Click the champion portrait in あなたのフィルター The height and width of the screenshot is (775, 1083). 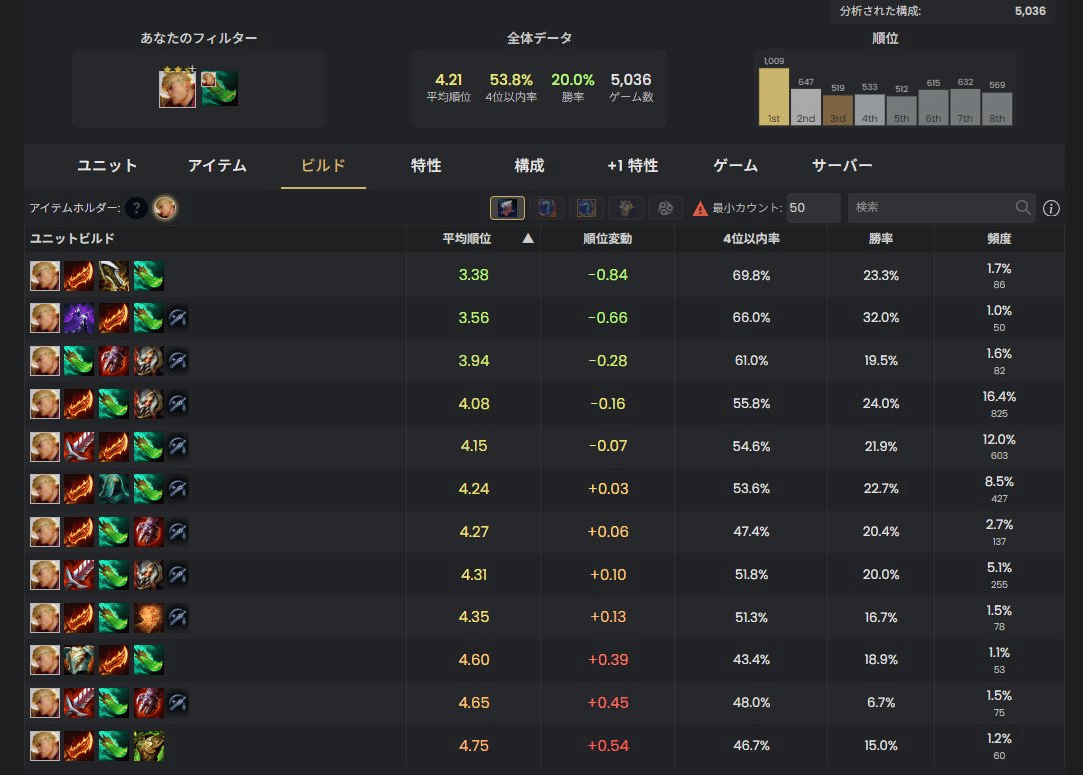177,87
